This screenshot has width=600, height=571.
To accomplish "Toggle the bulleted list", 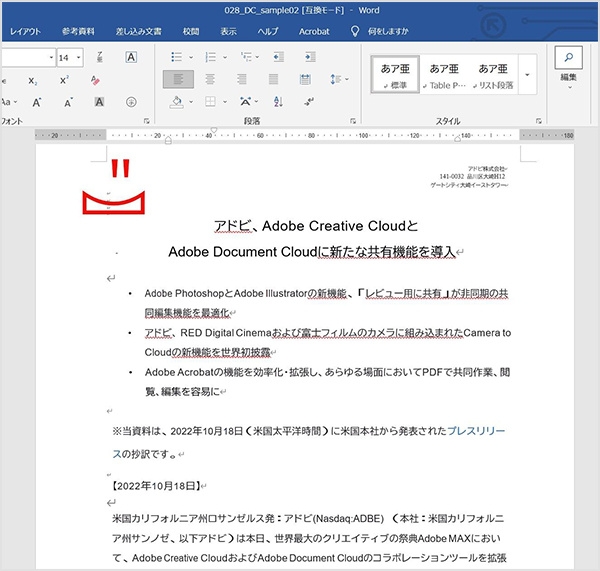I will (x=176, y=57).
